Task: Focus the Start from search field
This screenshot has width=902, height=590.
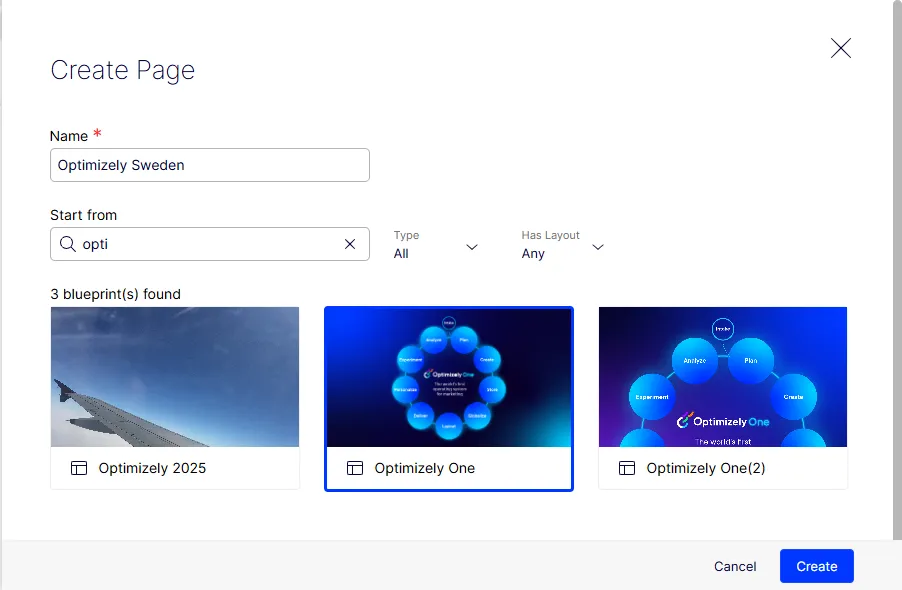Action: (210, 244)
